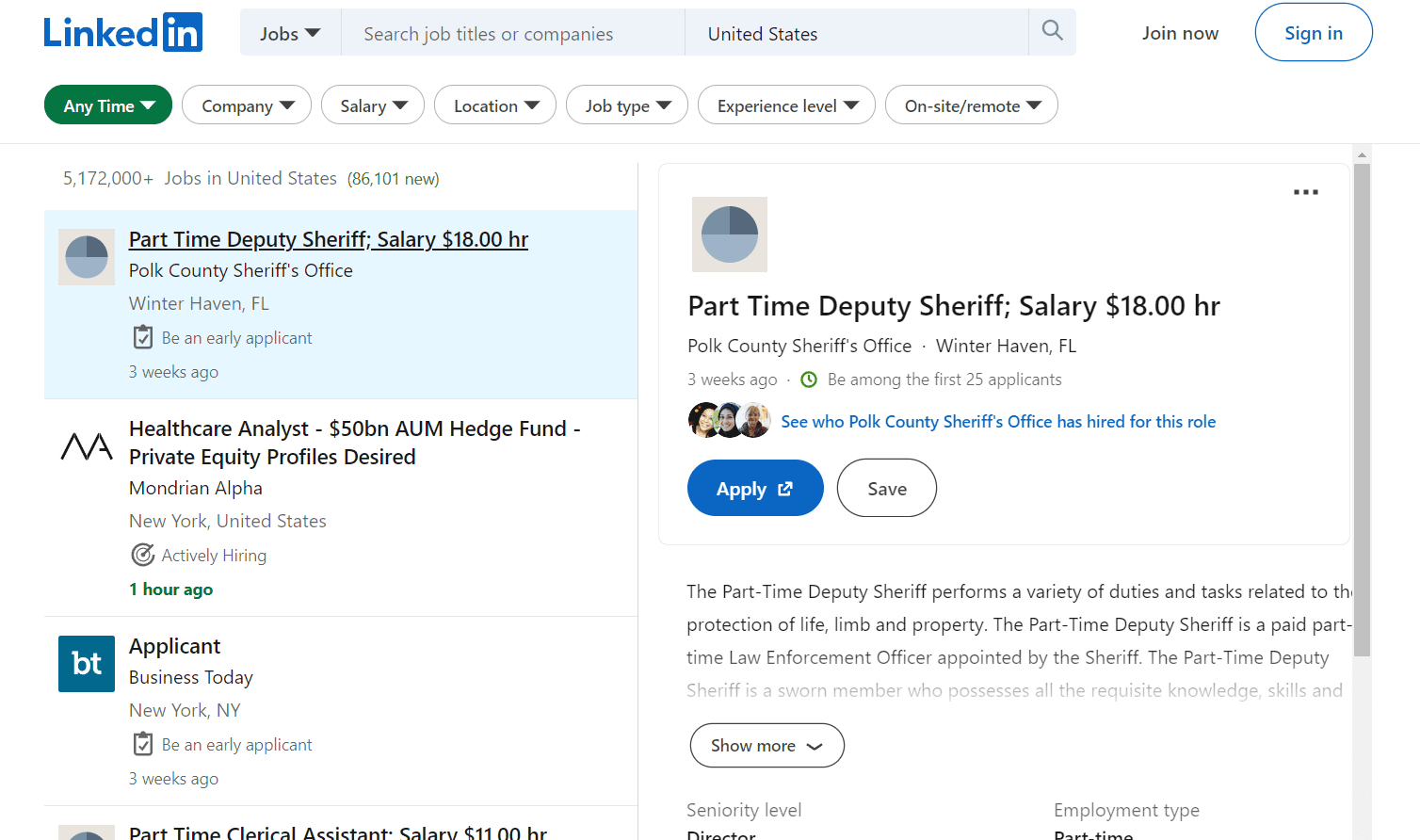
Task: Expand job description with Show more
Action: tap(766, 745)
